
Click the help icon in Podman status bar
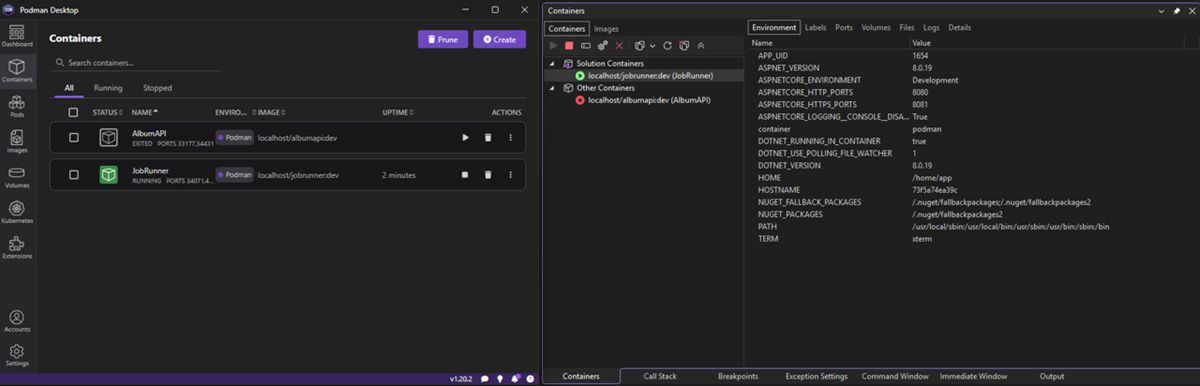(530, 379)
